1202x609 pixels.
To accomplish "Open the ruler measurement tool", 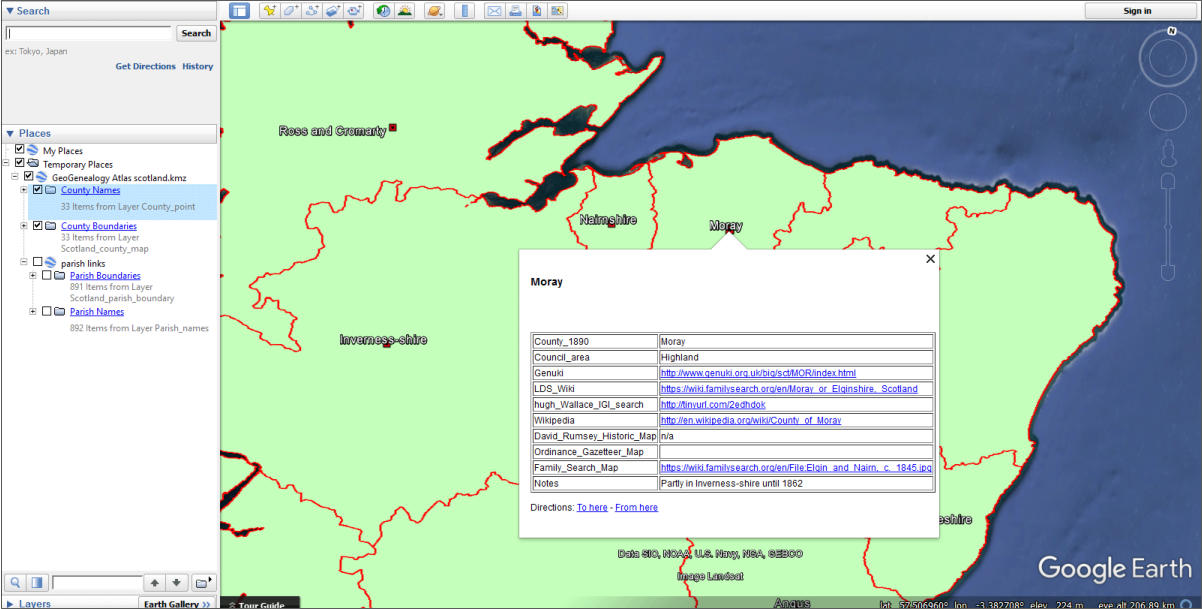I will pos(464,11).
